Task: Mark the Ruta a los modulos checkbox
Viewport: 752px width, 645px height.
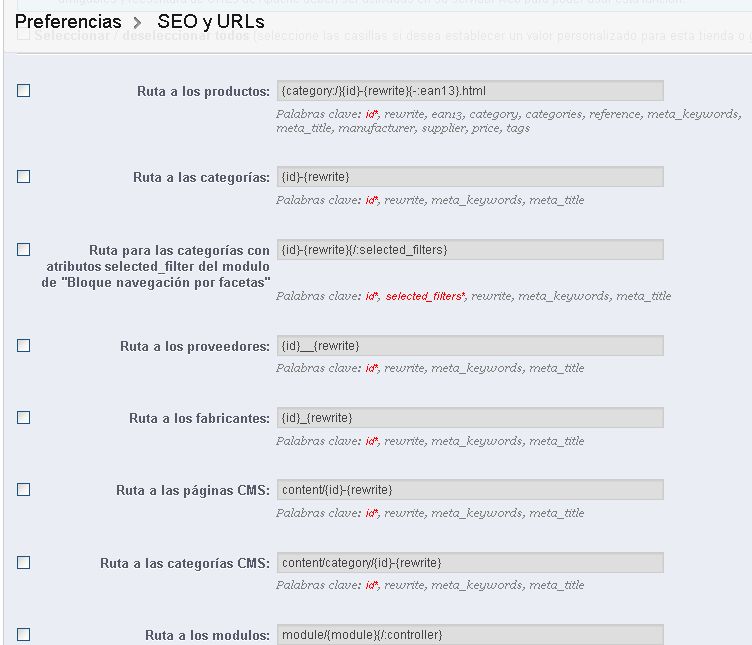Action: point(24,634)
